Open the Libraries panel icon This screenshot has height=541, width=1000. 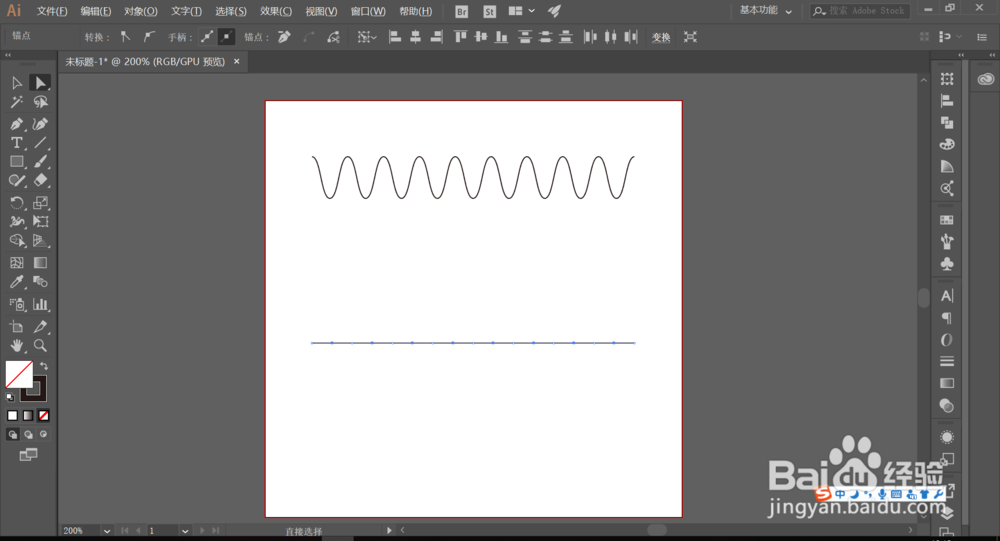pyautogui.click(x=985, y=79)
